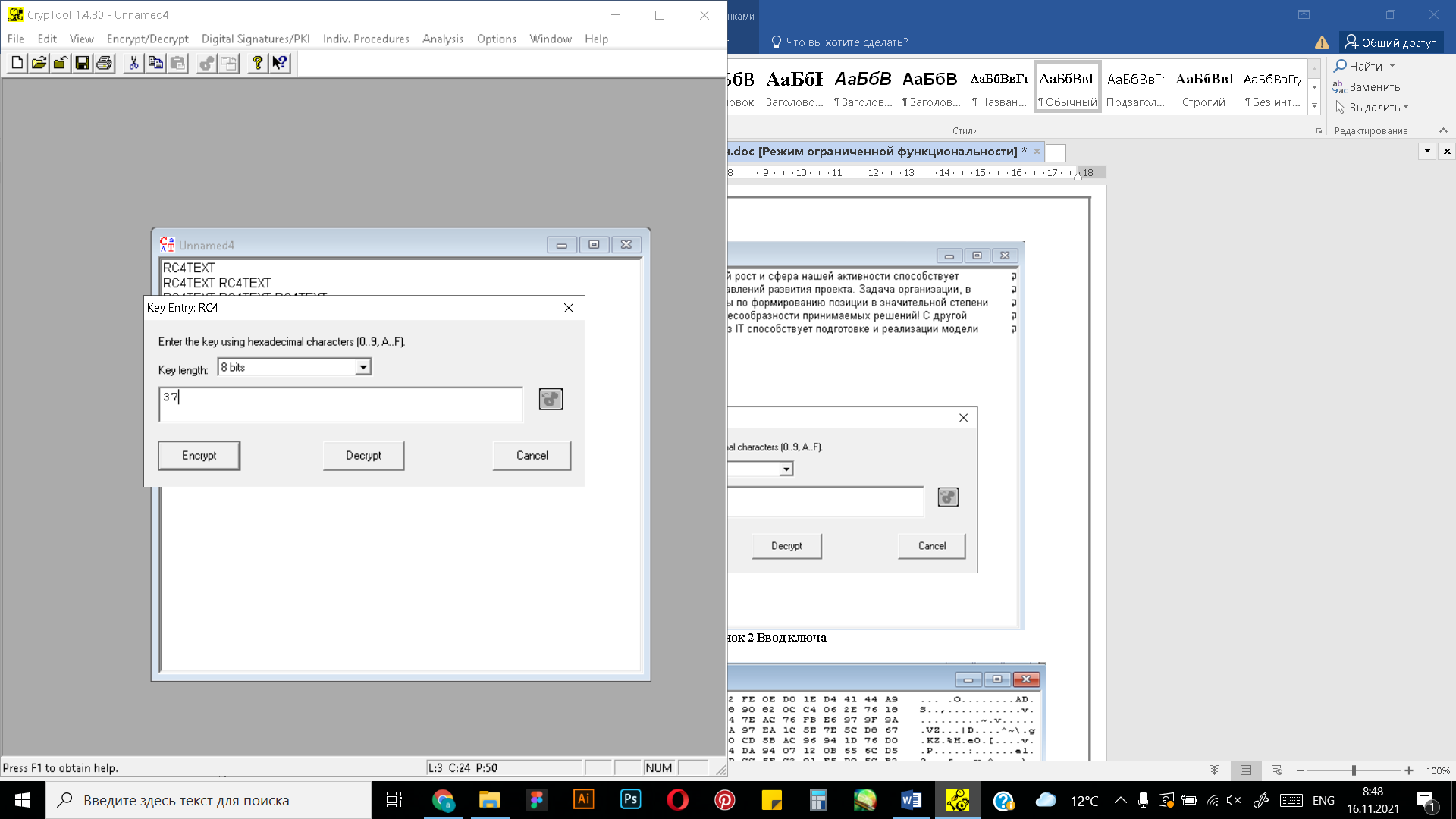1456x819 pixels.
Task: Open the Encrypt/Decrypt menu
Action: [147, 39]
